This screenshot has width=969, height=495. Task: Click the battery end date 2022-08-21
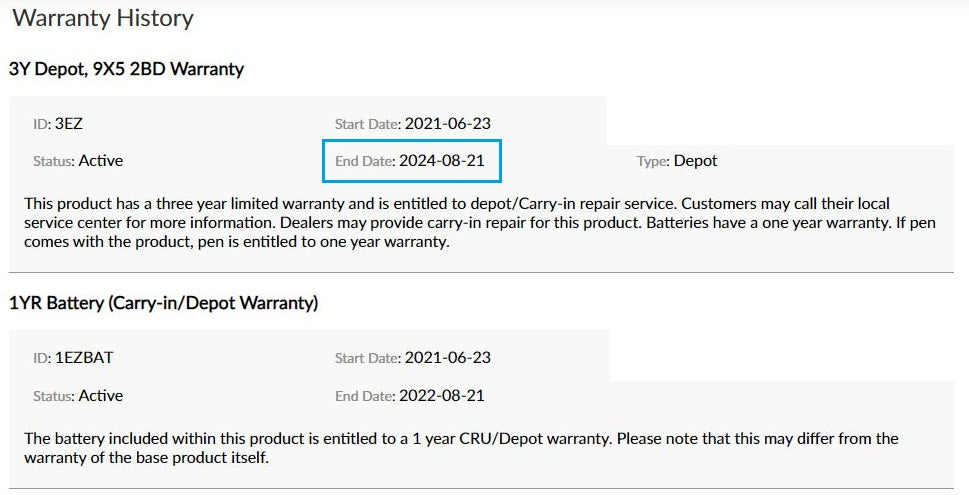click(x=441, y=395)
